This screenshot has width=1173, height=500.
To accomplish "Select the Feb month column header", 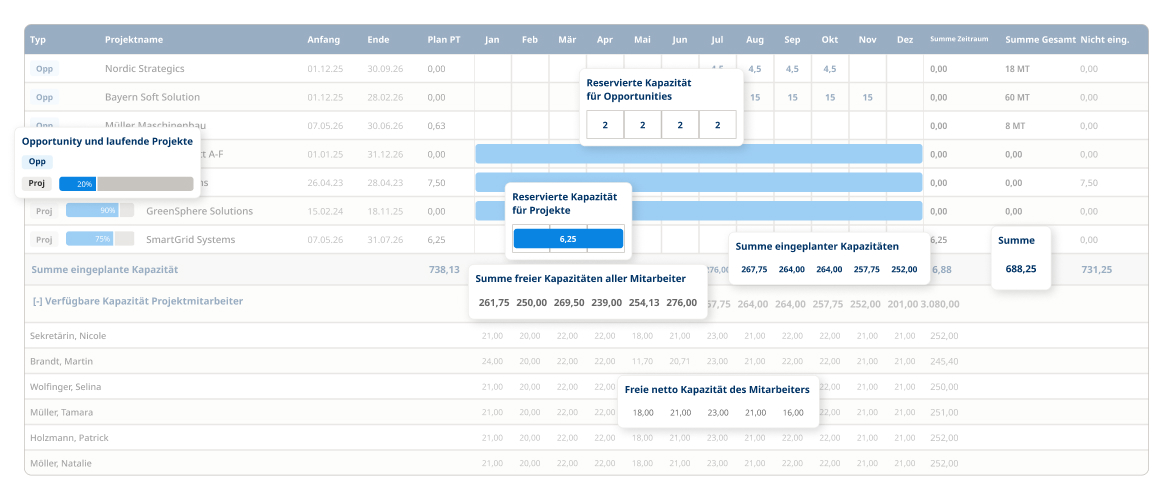I will click(530, 40).
